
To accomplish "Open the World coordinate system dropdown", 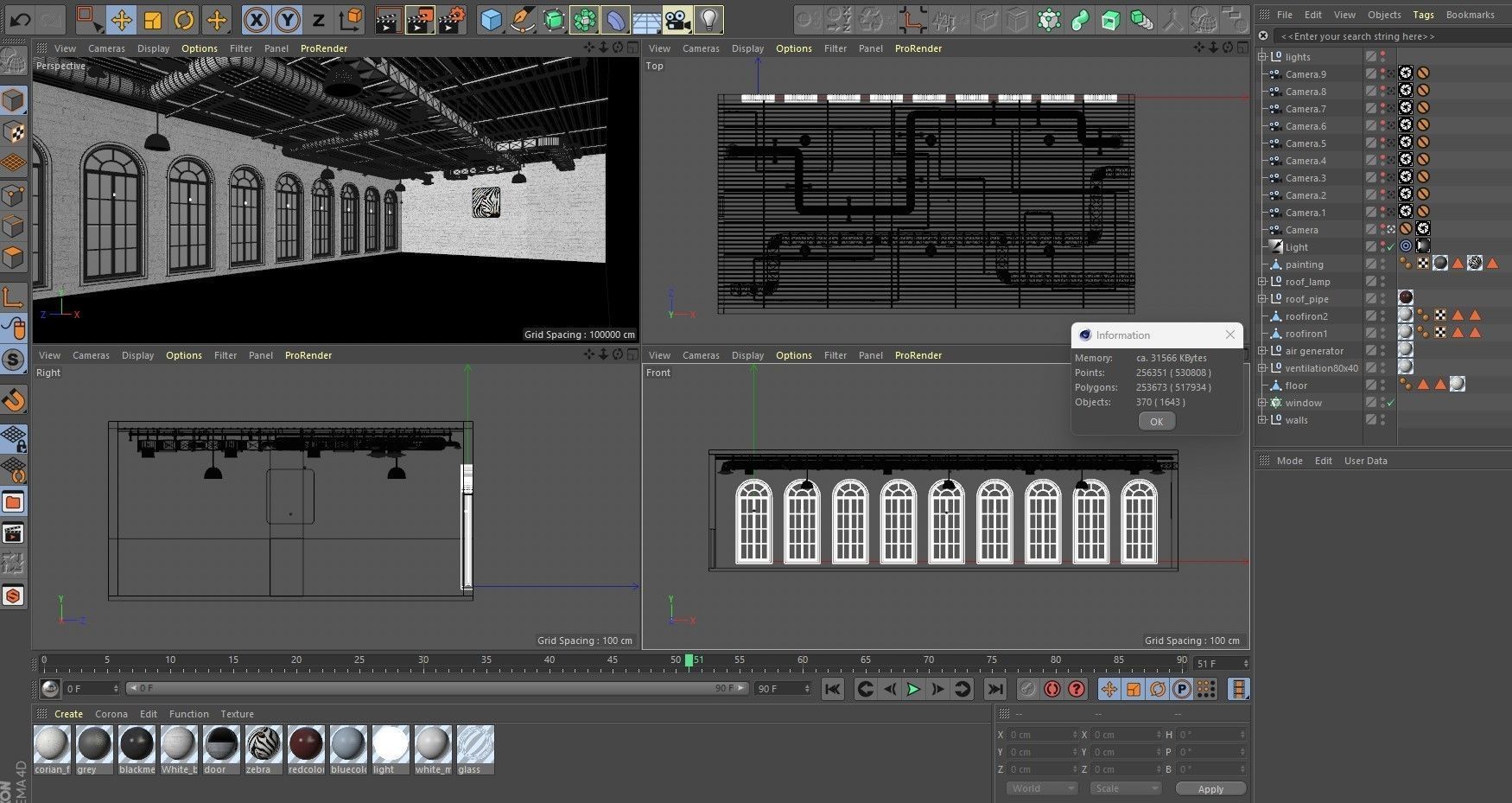I will pos(1042,788).
